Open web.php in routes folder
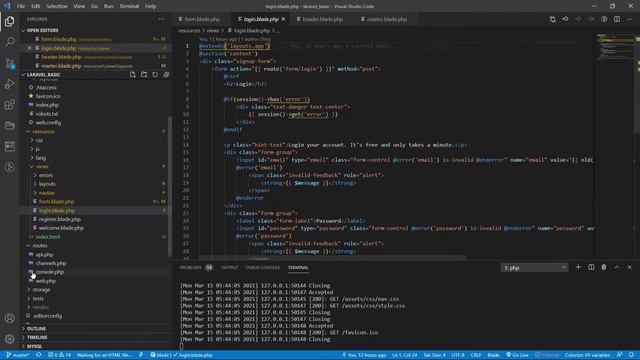The height and width of the screenshot is (360, 640). 45,281
